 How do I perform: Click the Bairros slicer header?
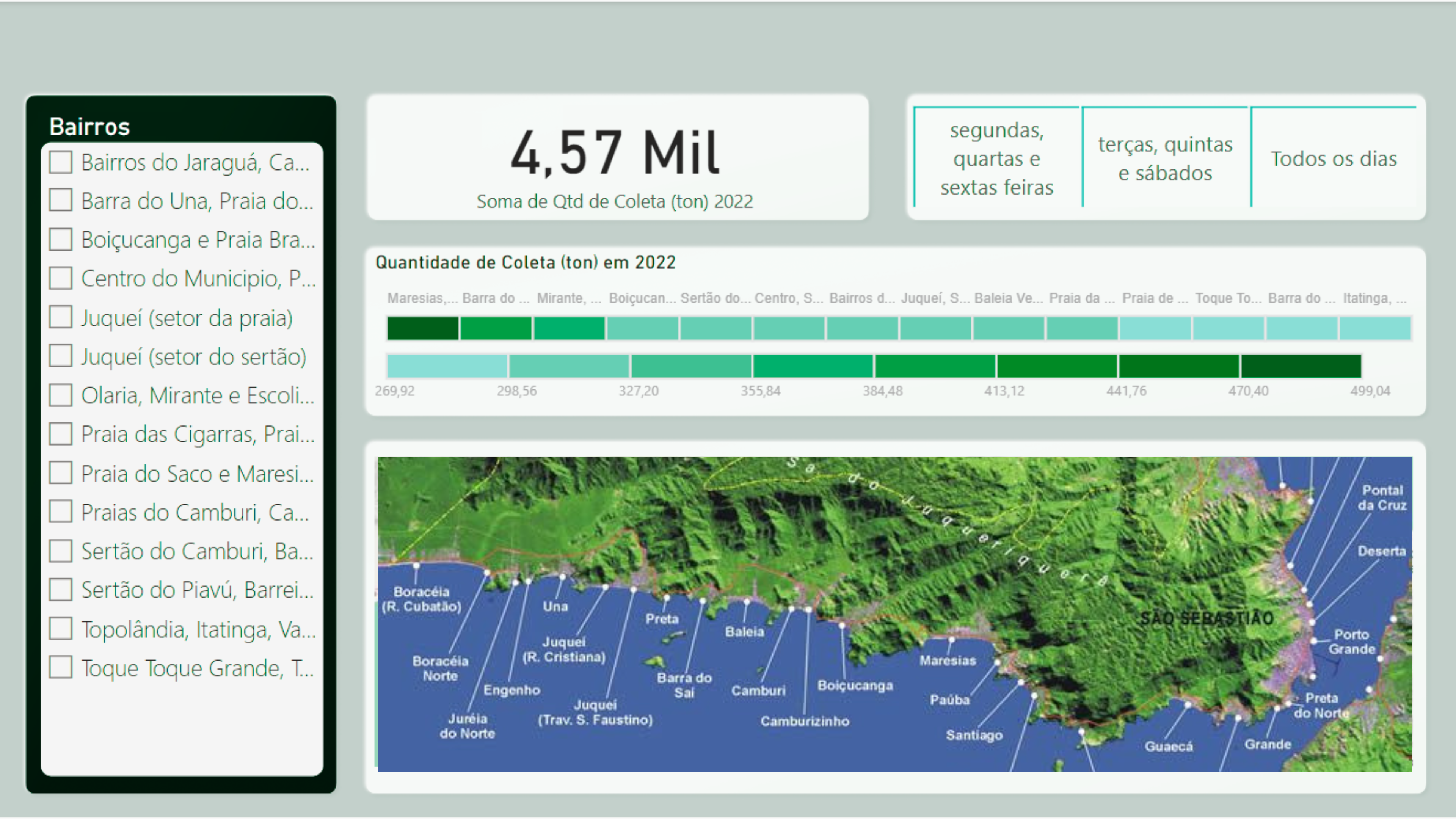click(x=89, y=127)
